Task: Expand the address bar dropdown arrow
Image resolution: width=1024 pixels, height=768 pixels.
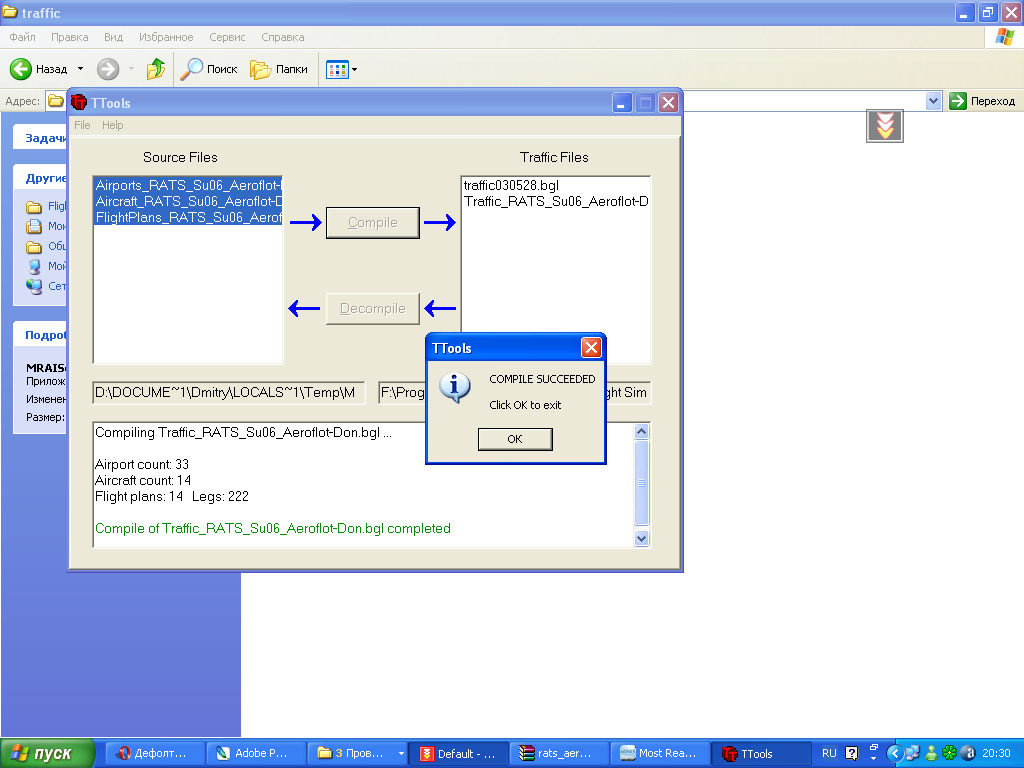Action: [933, 101]
